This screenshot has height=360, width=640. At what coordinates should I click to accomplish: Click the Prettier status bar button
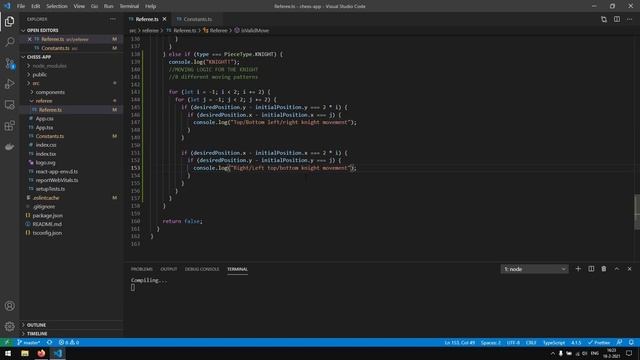click(599, 342)
